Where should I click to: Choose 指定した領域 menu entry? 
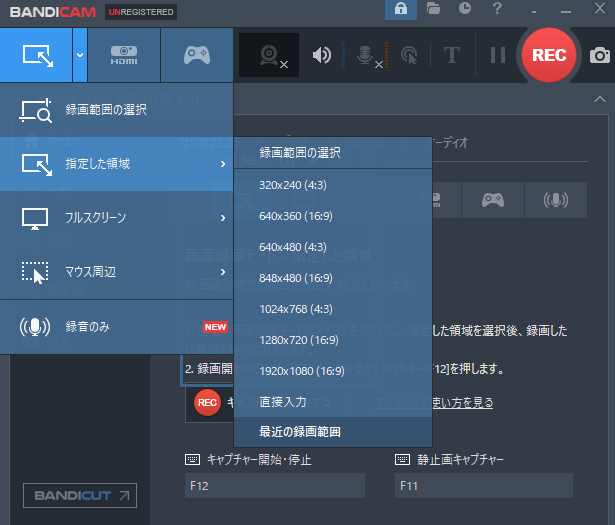point(116,164)
